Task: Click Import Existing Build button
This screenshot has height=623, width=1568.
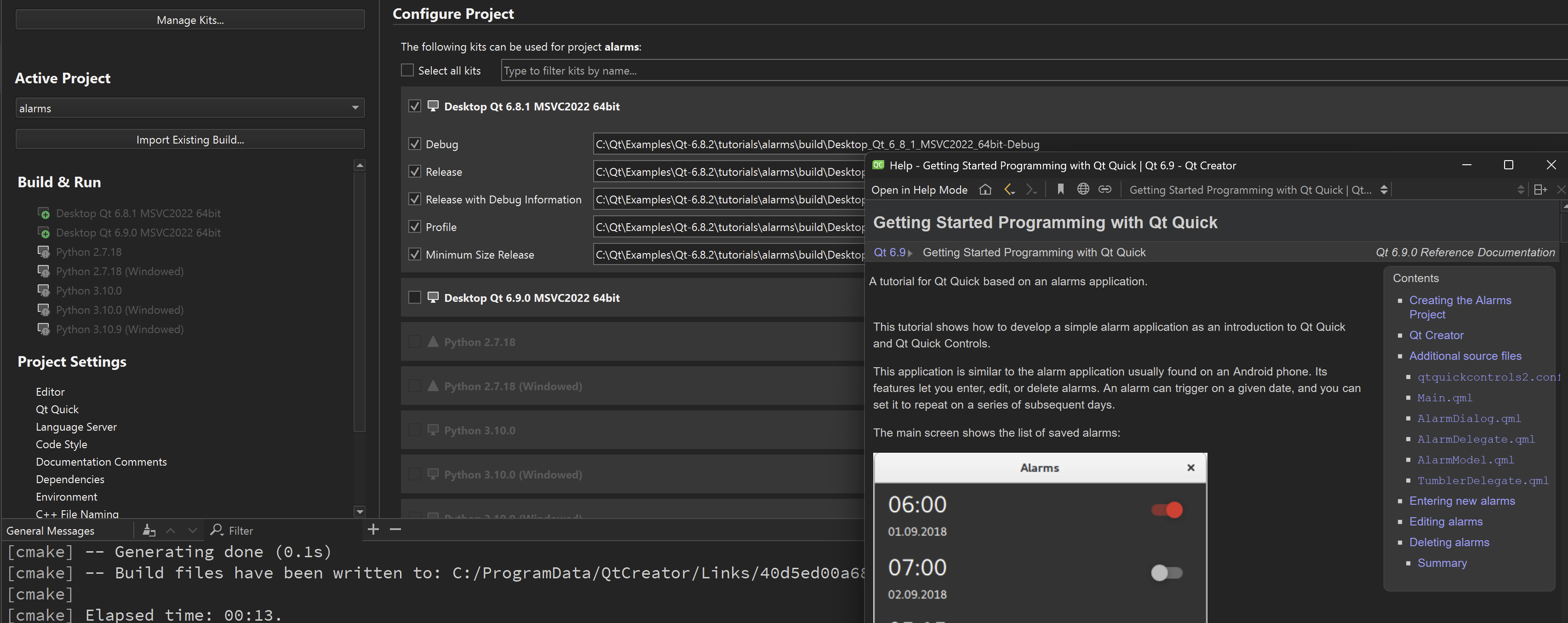Action: point(190,139)
